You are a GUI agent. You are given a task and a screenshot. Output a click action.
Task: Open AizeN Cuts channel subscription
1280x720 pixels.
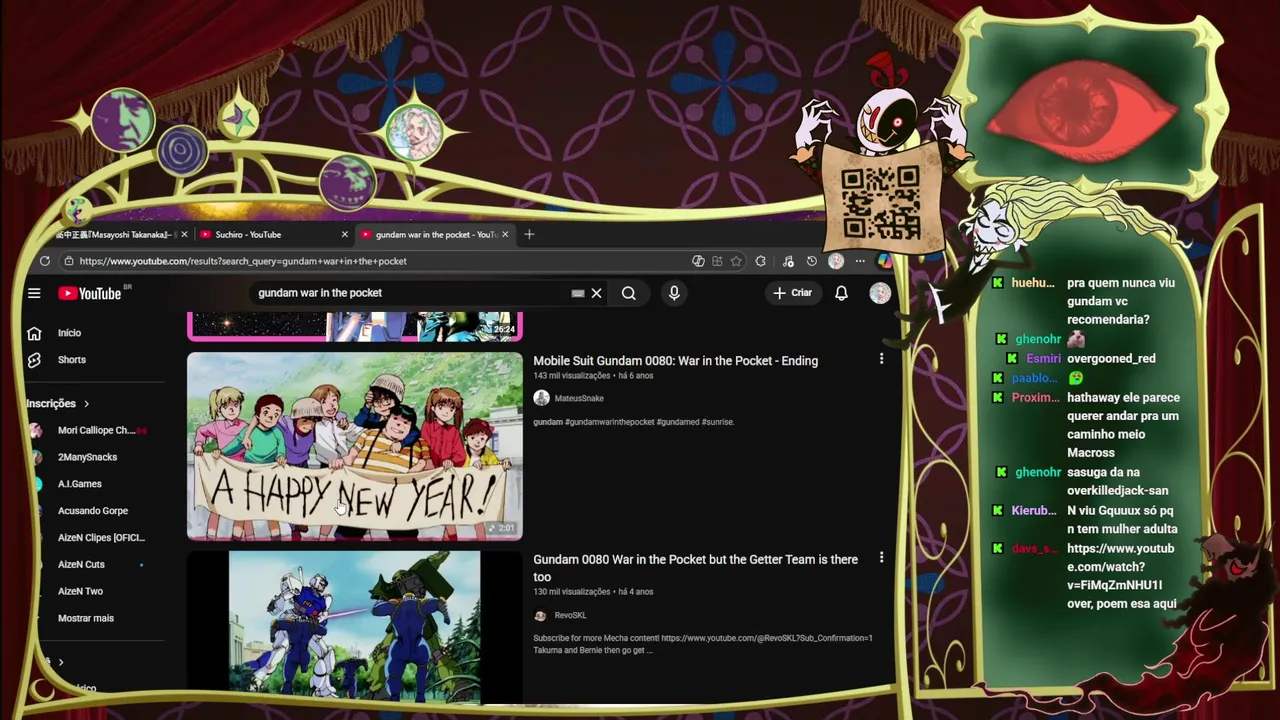81,564
